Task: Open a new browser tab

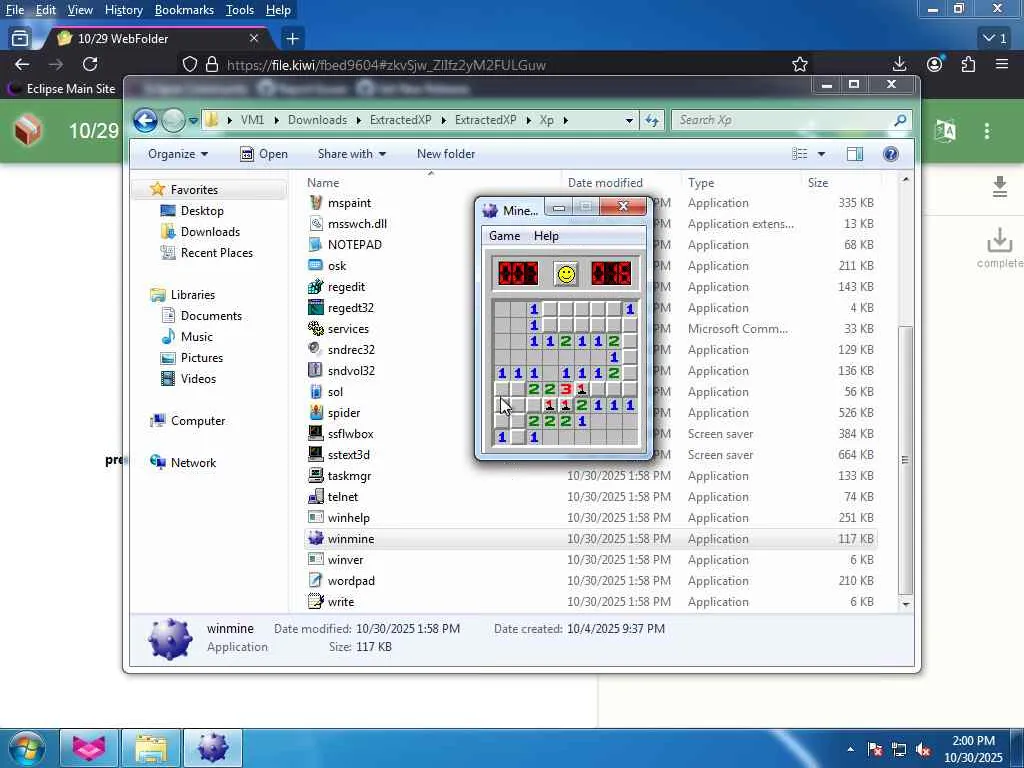Action: coord(292,39)
